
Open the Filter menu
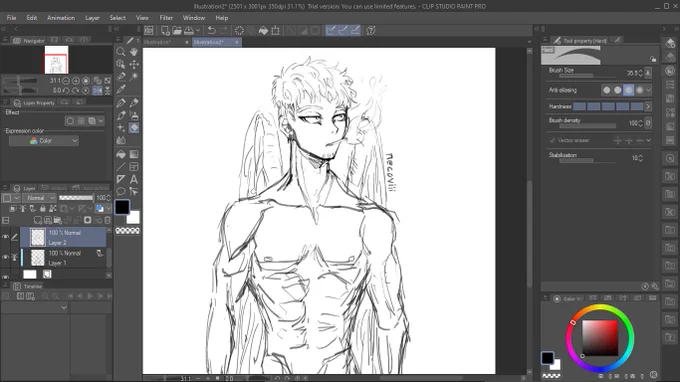coord(166,18)
